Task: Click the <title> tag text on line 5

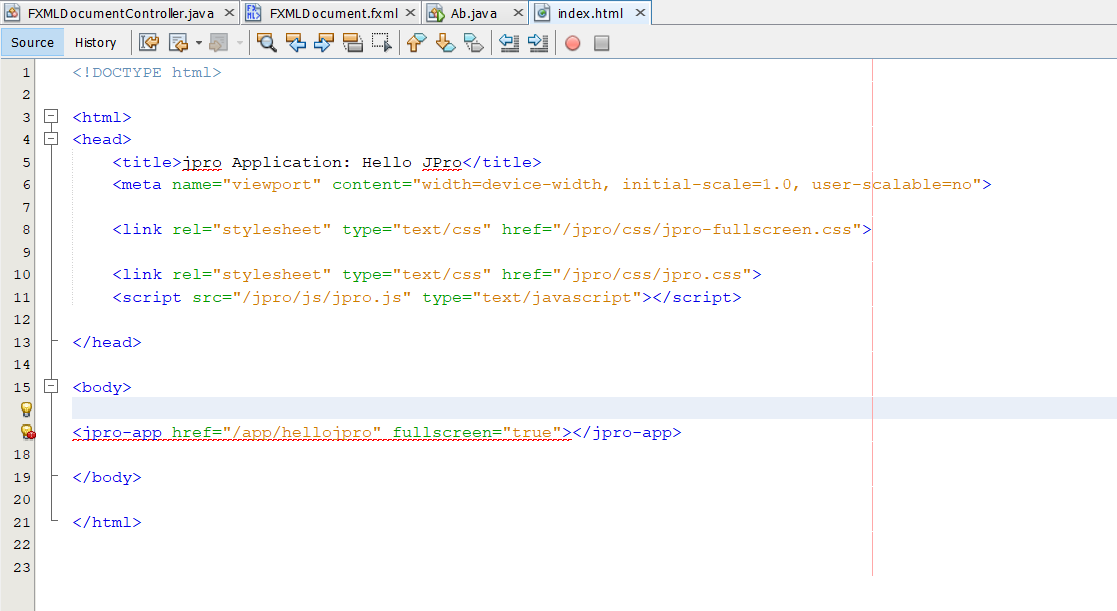Action: point(147,162)
